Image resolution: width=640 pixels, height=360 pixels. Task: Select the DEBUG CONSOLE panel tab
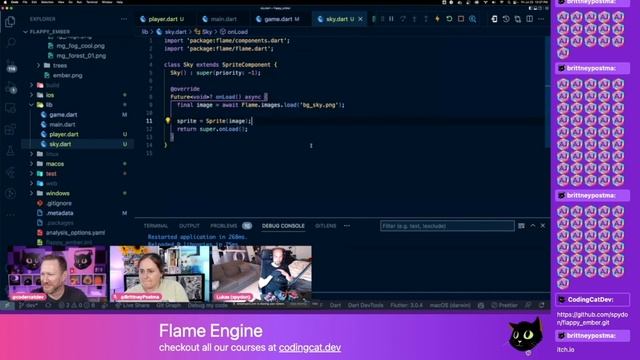[x=283, y=226]
